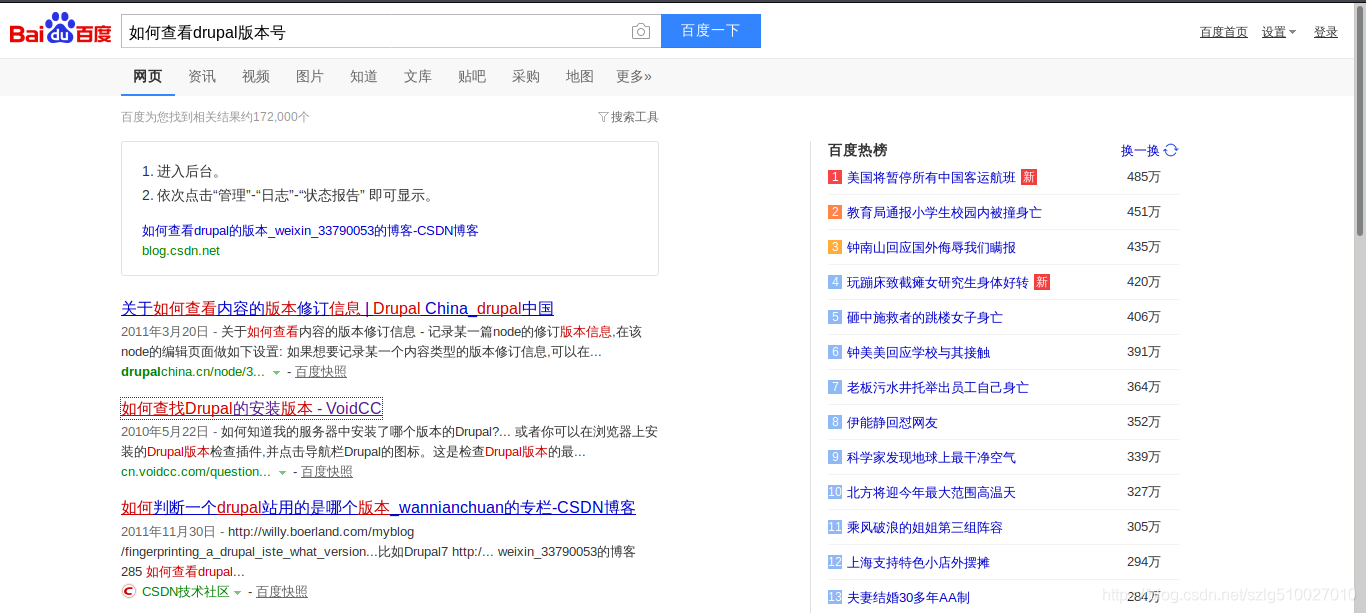Click the Baidu logo
This screenshot has height=613, width=1366.
(x=61, y=30)
